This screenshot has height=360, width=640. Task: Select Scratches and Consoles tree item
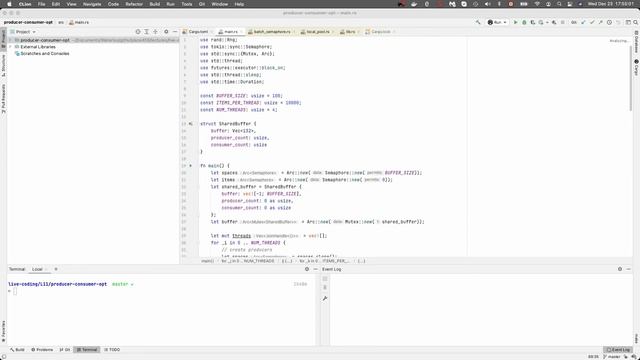click(x=45, y=53)
